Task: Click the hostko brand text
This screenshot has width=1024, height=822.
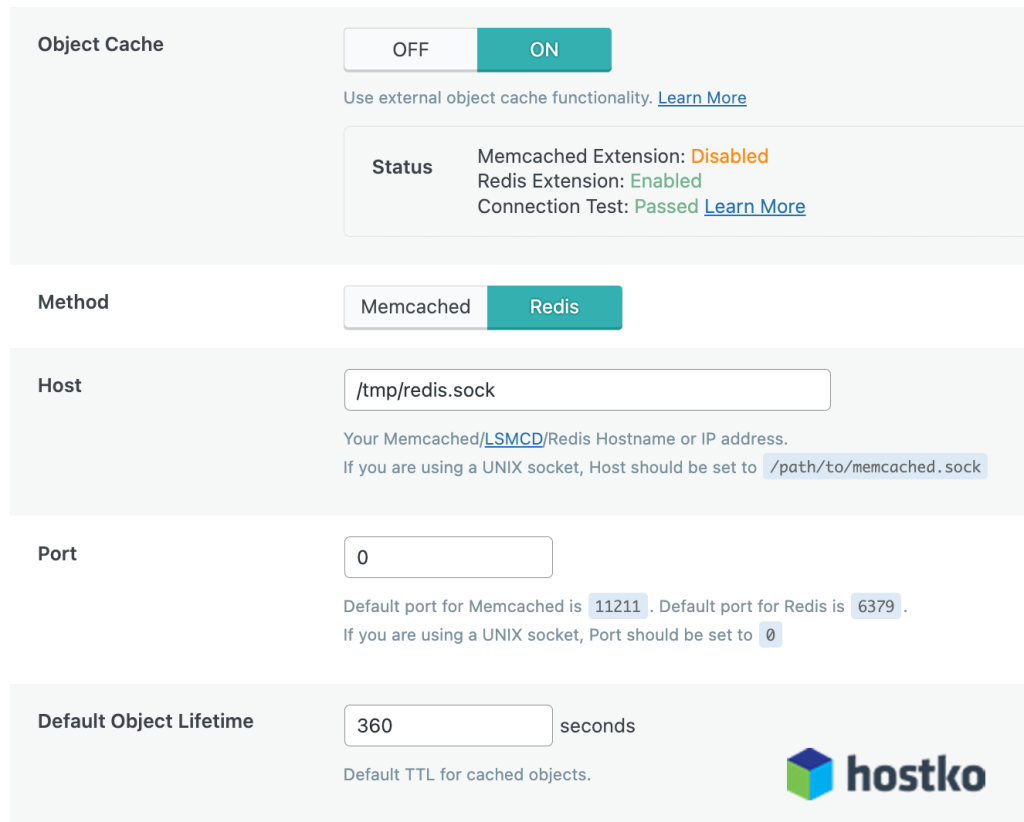Action: 915,775
